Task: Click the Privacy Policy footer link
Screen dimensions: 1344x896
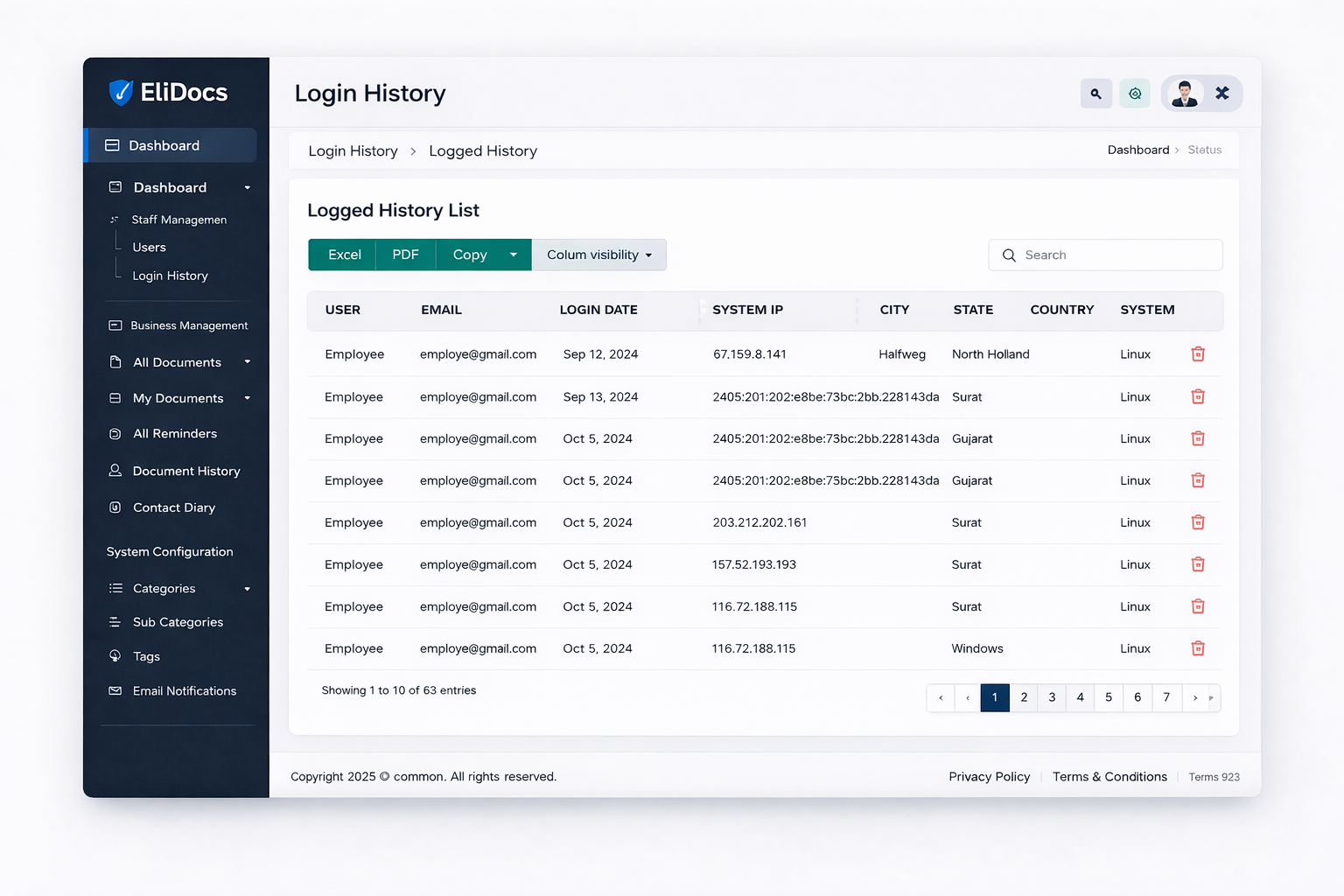Action: (x=989, y=777)
